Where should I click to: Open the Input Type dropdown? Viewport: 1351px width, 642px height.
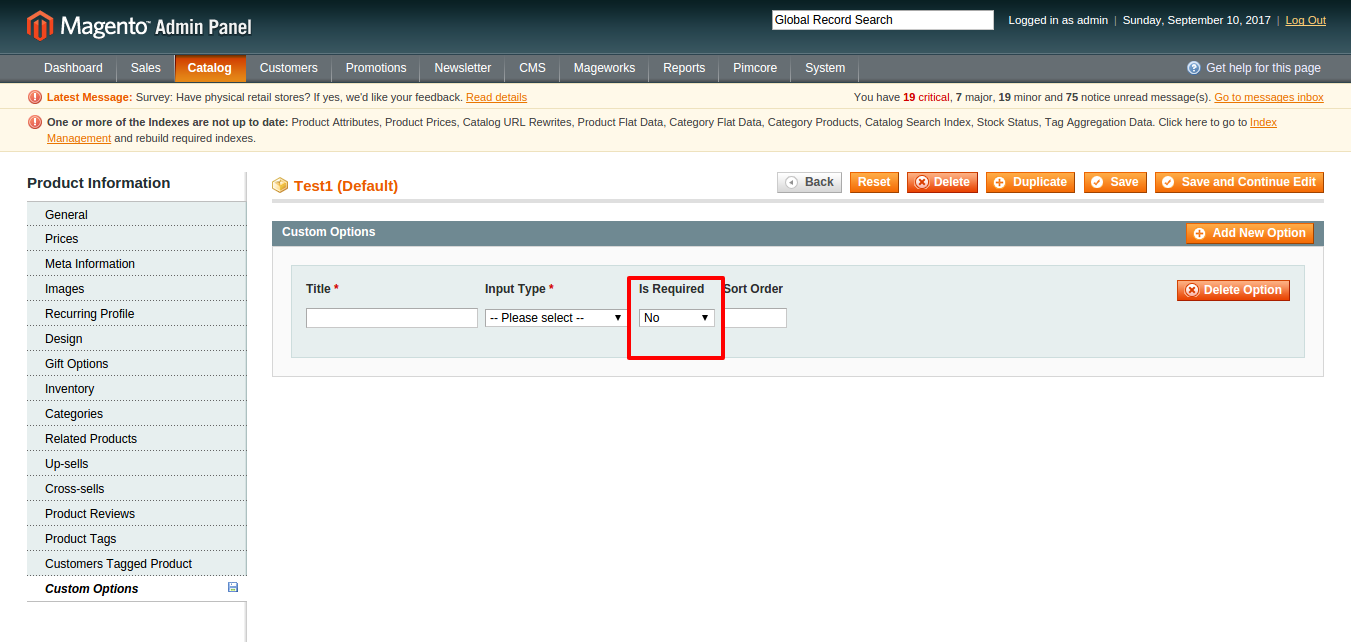coord(554,317)
